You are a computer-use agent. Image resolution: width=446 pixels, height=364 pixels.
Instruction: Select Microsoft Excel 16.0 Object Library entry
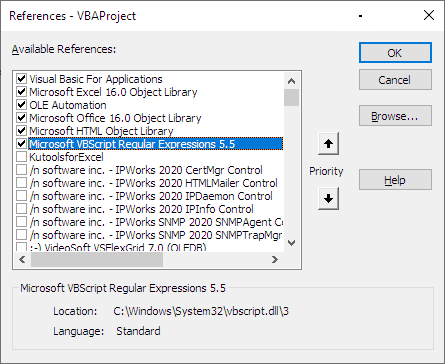(x=113, y=92)
